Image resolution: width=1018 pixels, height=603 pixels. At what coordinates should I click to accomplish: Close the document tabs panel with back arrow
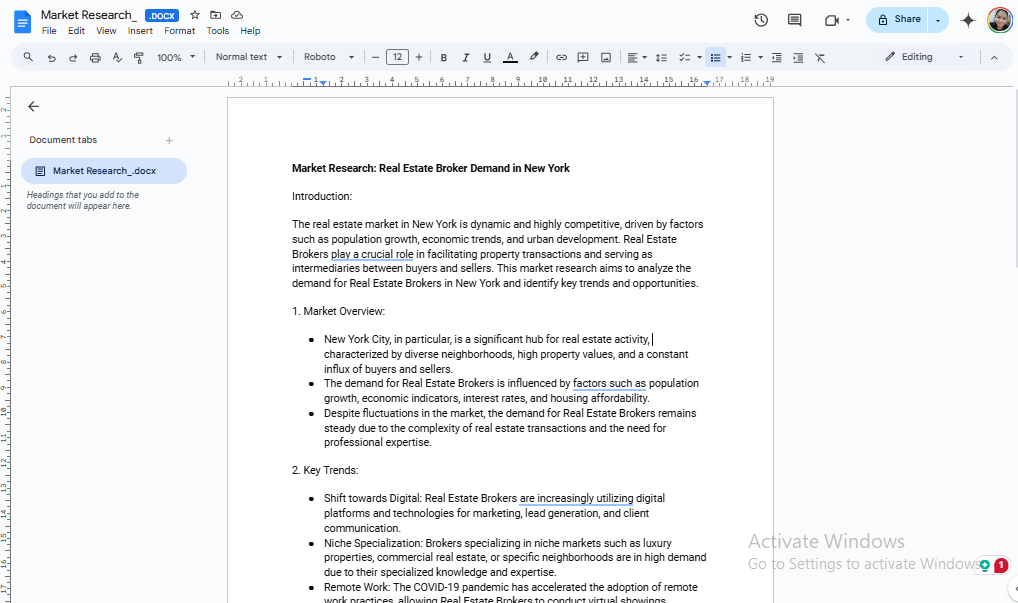pos(34,106)
